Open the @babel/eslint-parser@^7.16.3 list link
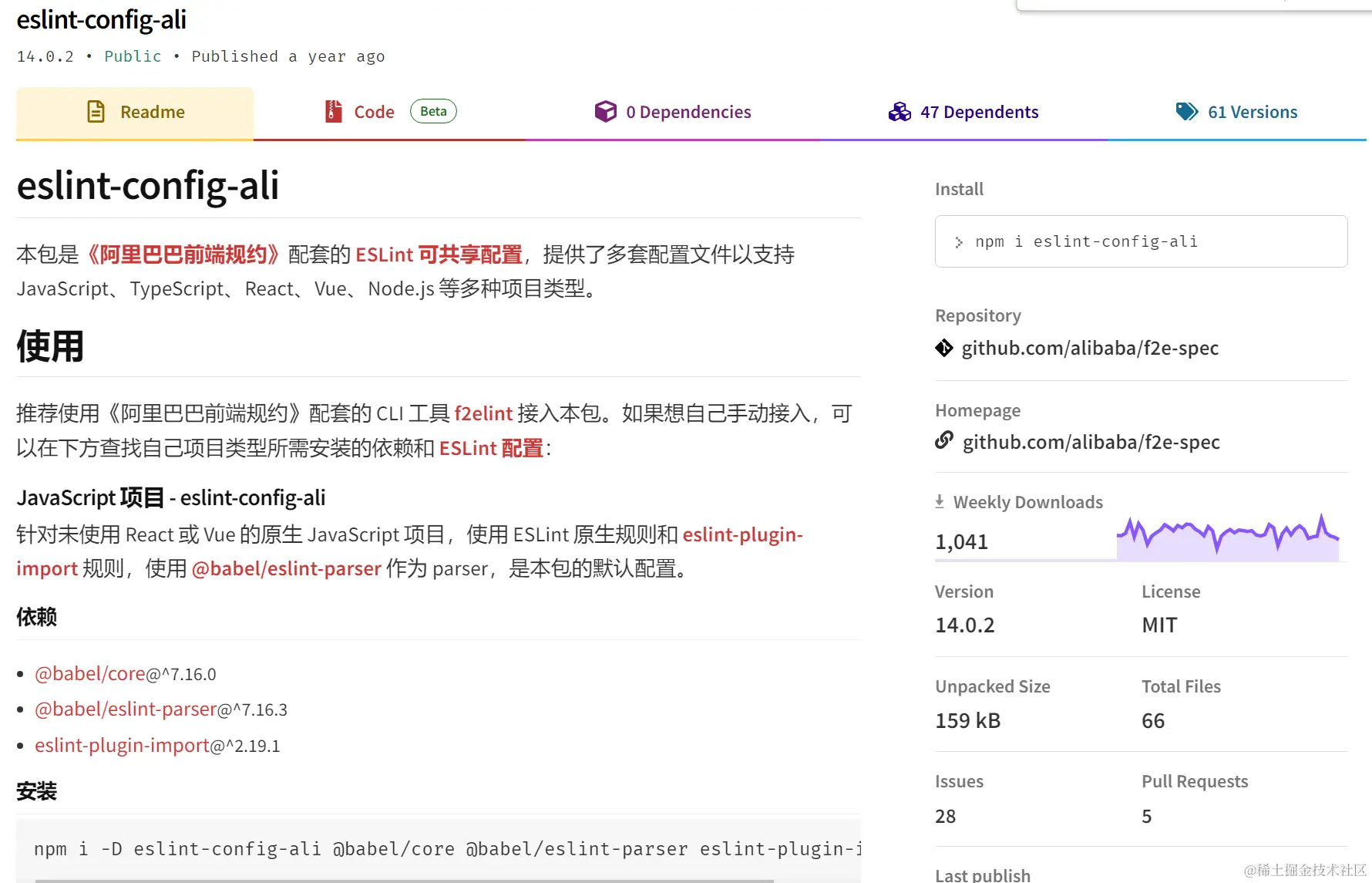 [126, 709]
